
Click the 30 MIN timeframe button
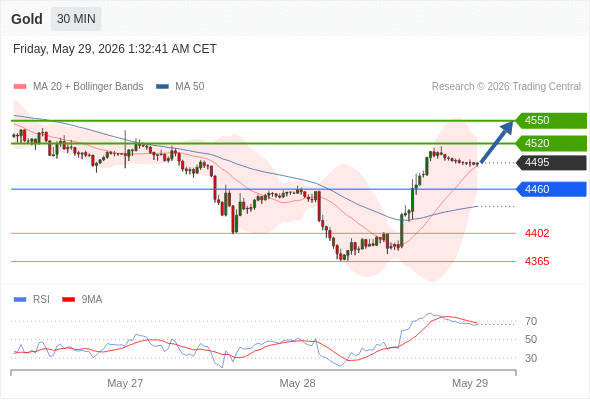[76, 18]
